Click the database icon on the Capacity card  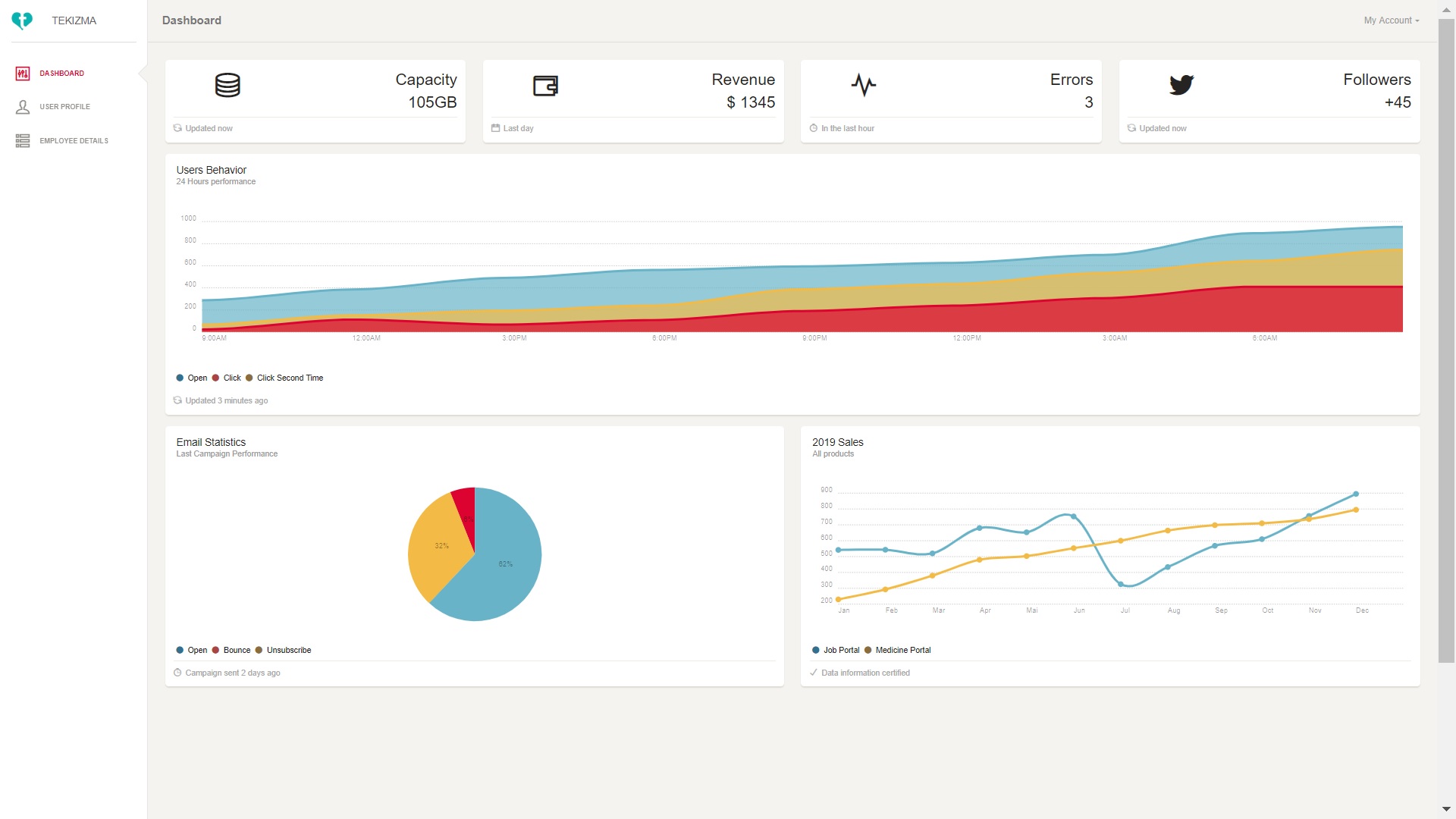(x=227, y=85)
